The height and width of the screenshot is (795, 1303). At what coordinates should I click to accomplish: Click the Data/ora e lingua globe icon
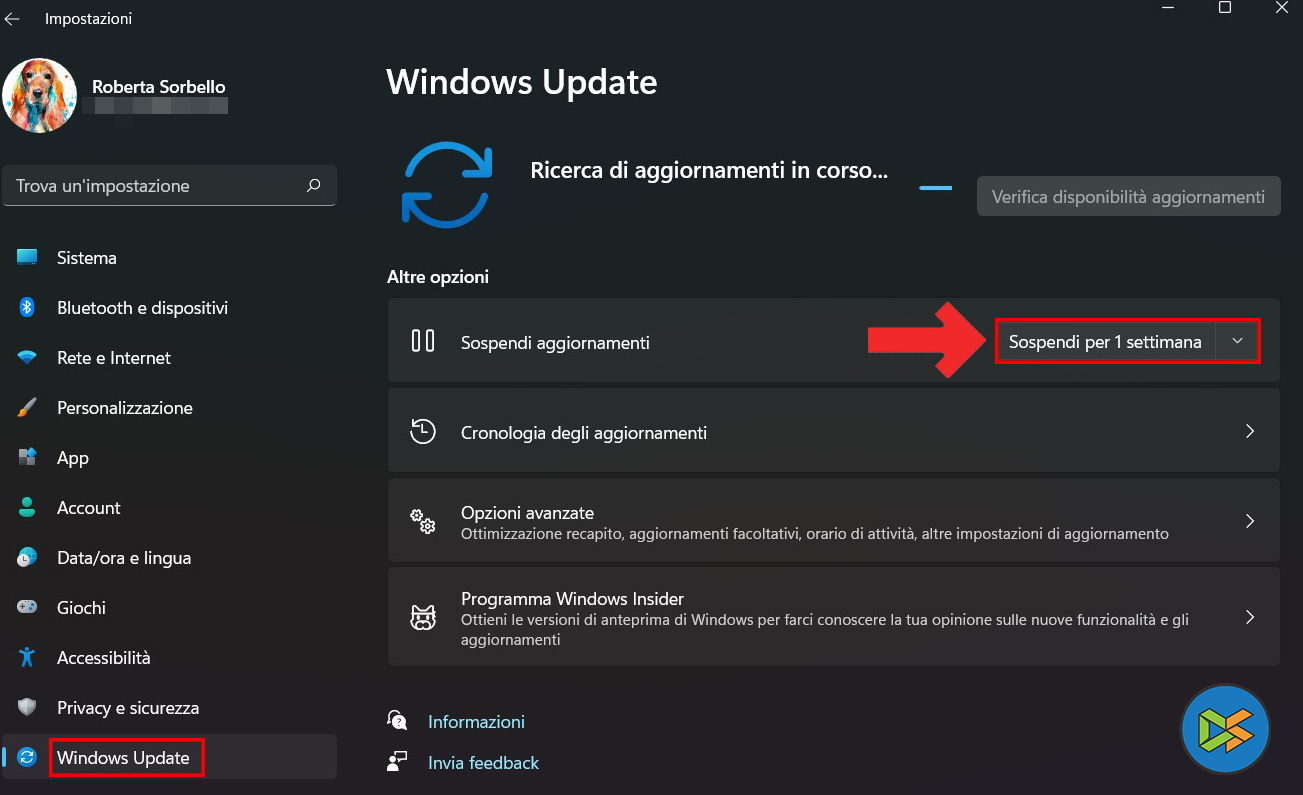pyautogui.click(x=27, y=558)
